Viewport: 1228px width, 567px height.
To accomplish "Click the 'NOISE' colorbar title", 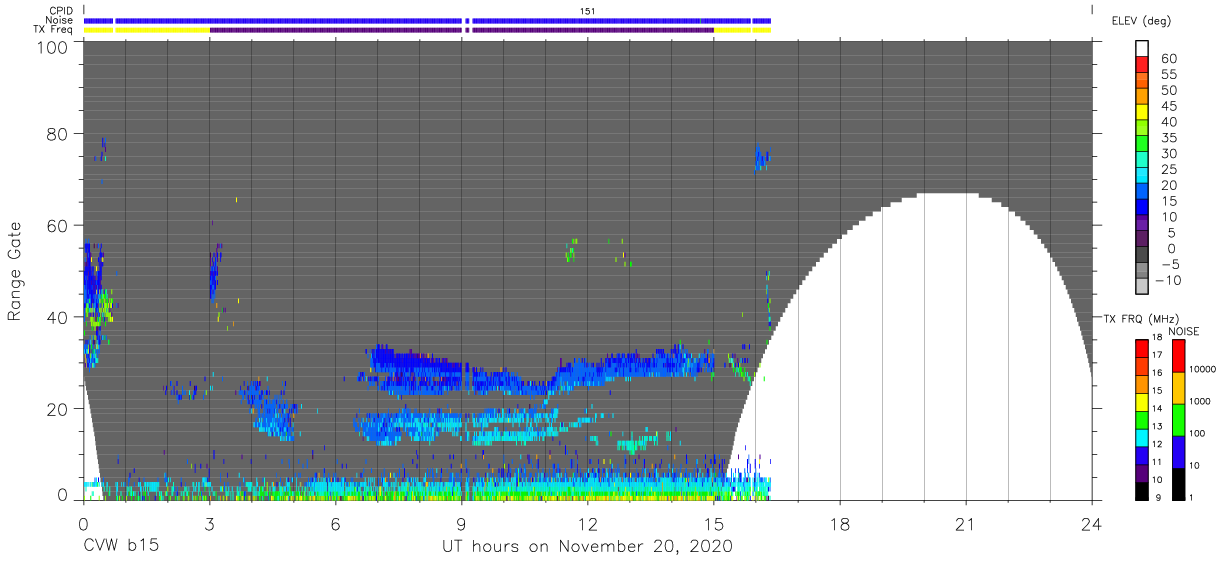I will (1182, 330).
